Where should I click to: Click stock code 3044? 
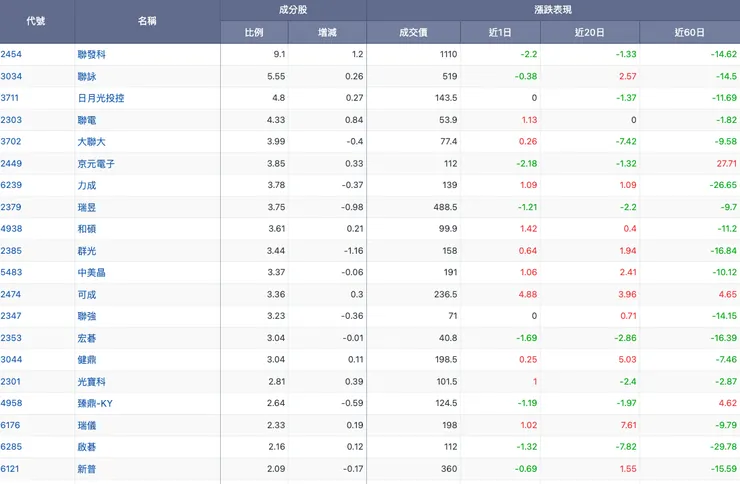(11, 360)
